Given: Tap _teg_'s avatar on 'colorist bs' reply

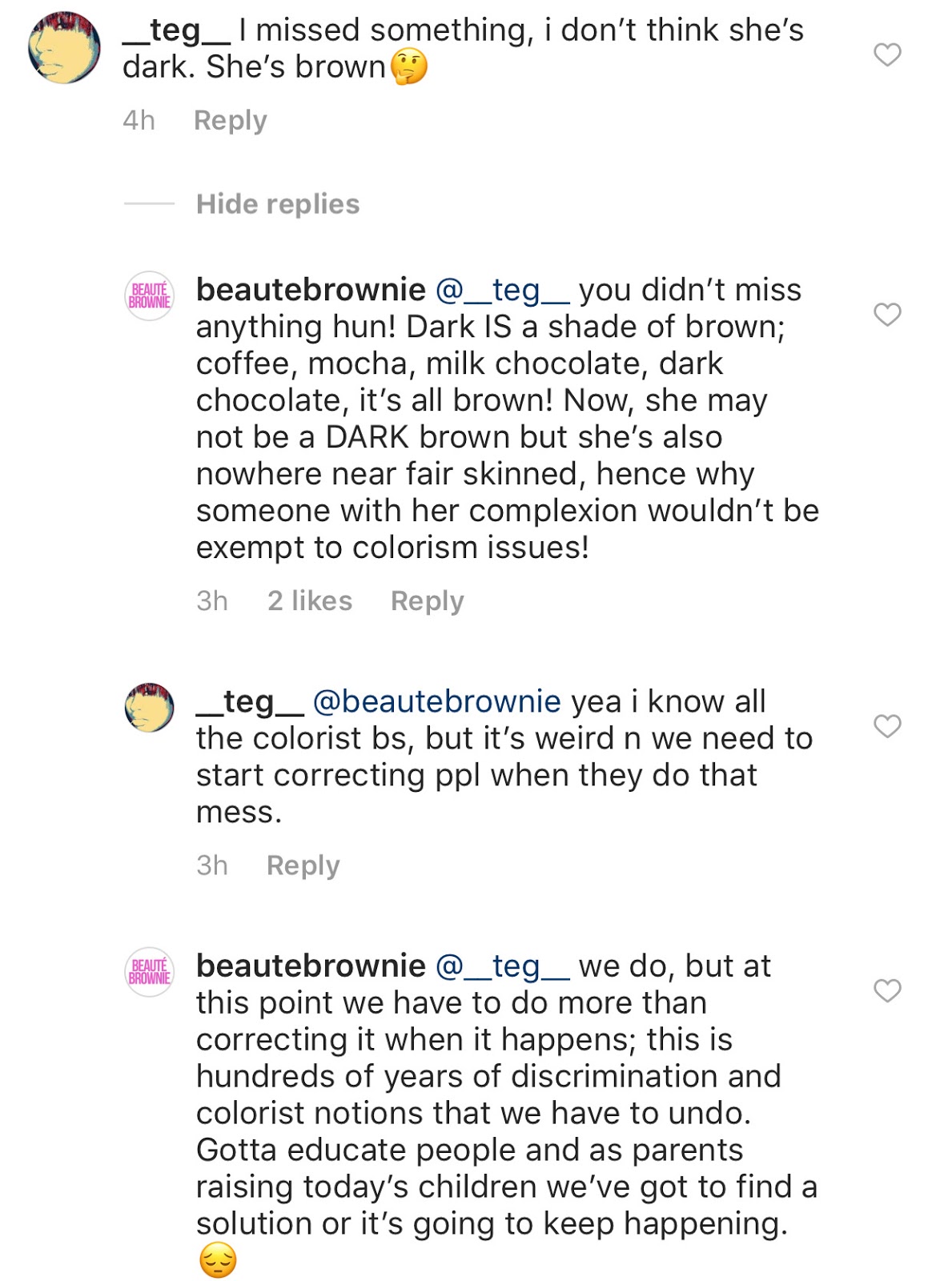Looking at the screenshot, I should point(149,707).
